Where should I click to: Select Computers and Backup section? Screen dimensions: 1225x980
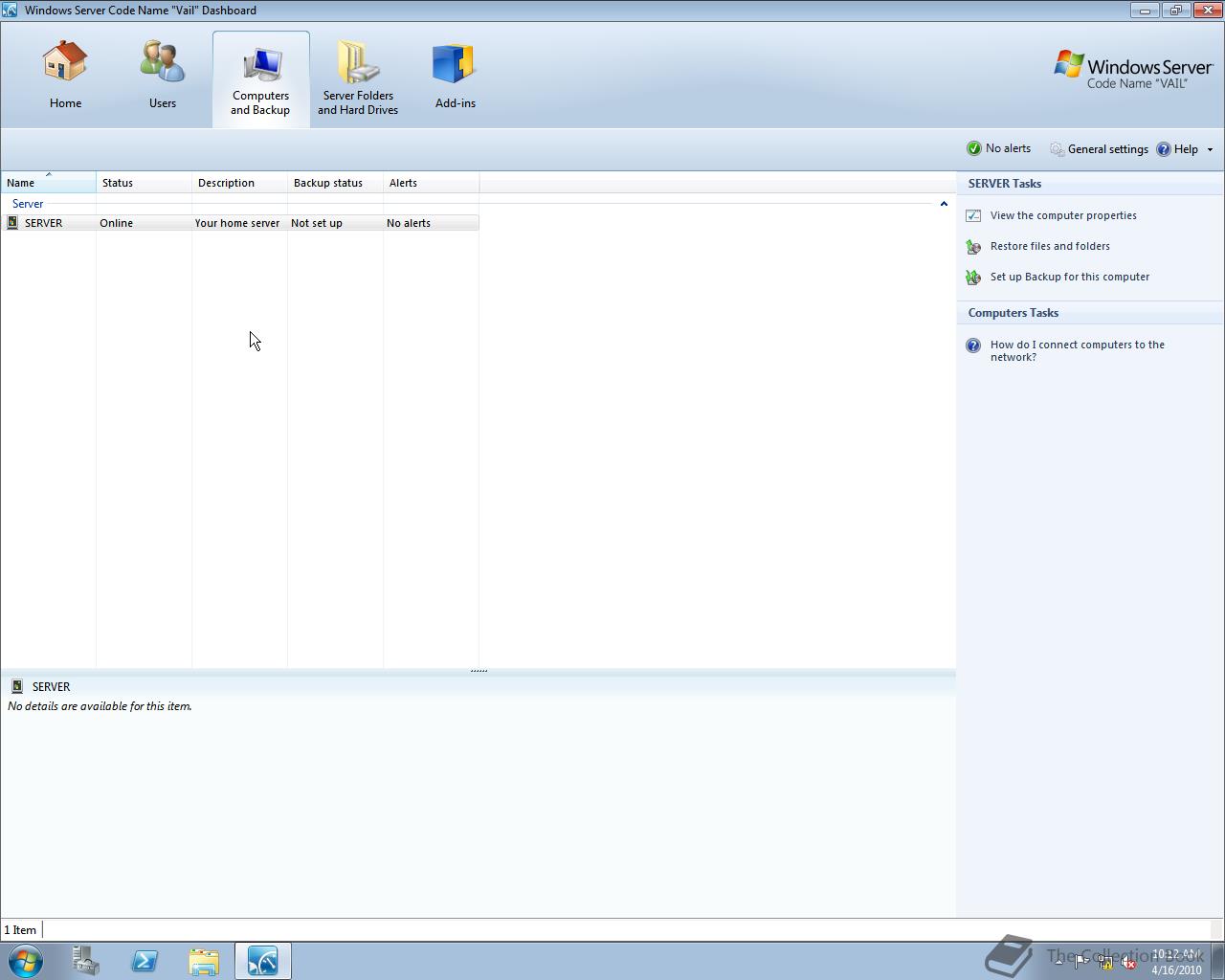coord(260,78)
